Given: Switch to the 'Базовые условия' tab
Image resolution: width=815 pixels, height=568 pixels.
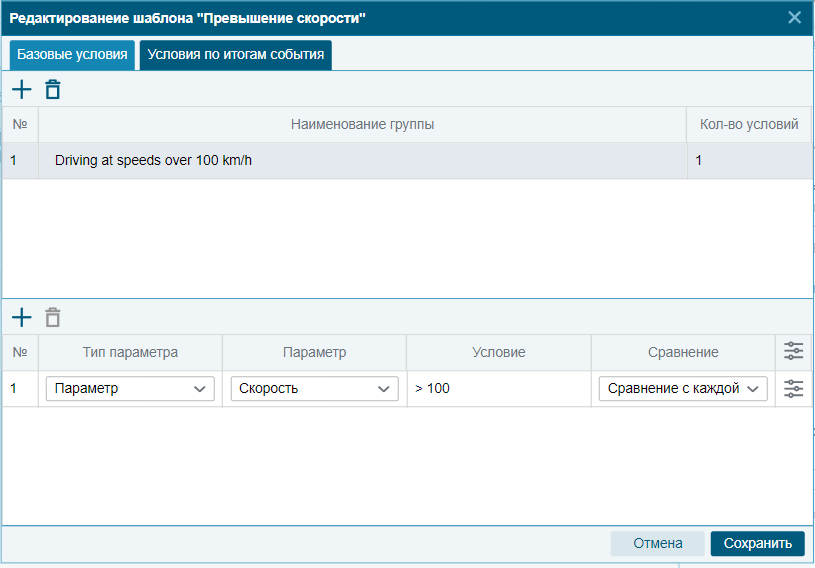Looking at the screenshot, I should point(72,55).
